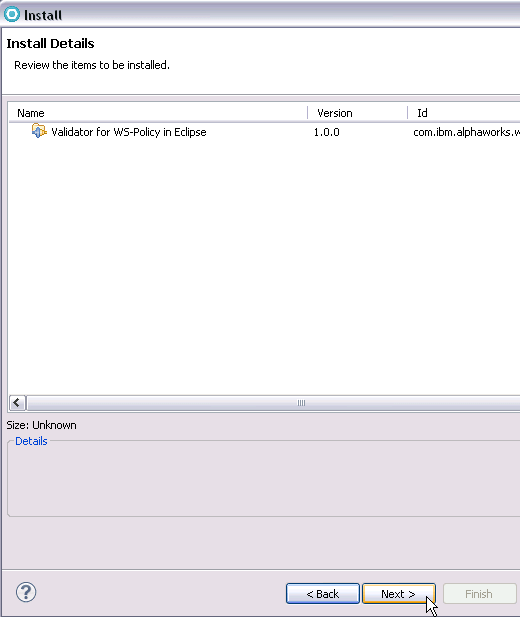This screenshot has height=617, width=520.
Task: Sort by the Version column header
Action: tap(357, 113)
